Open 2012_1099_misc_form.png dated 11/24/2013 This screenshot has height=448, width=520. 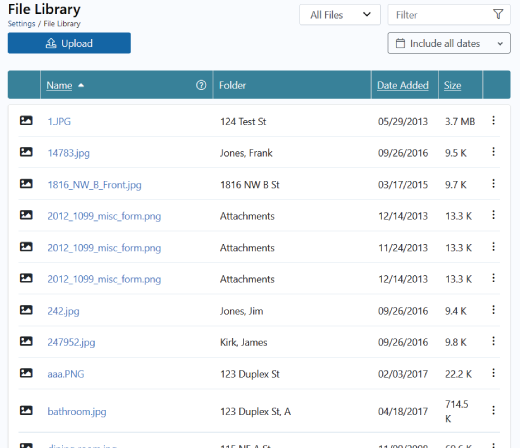tap(104, 248)
